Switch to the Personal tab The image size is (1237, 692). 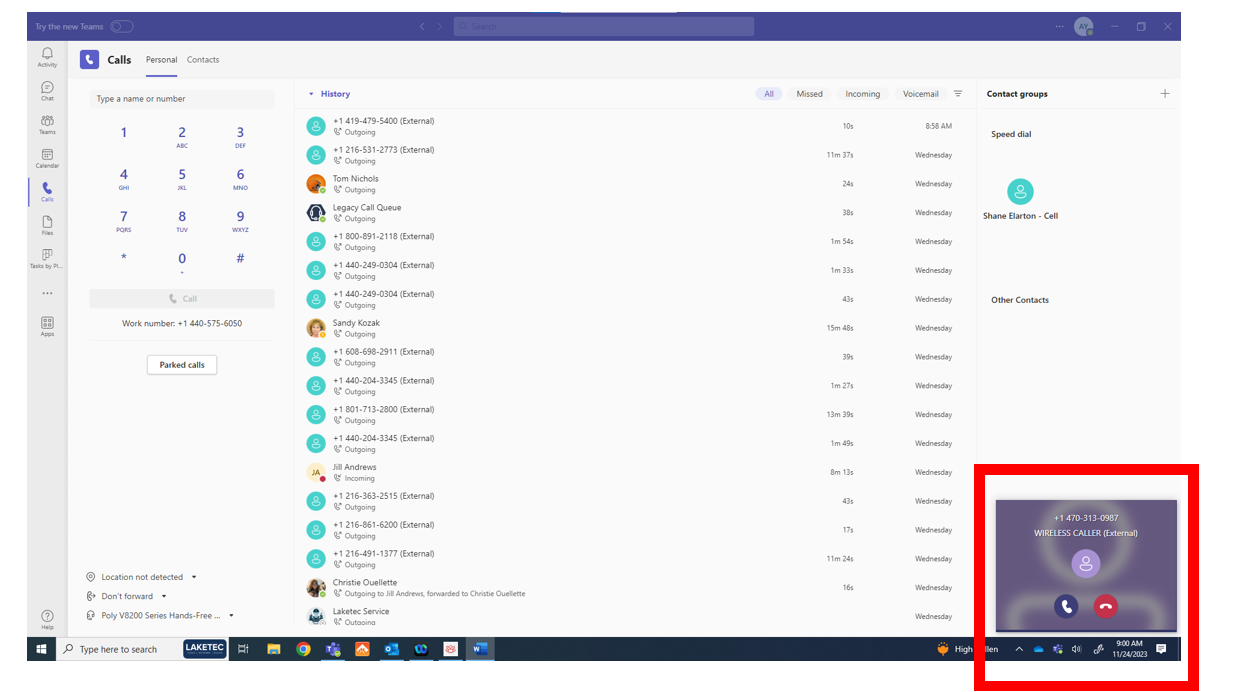pos(161,60)
